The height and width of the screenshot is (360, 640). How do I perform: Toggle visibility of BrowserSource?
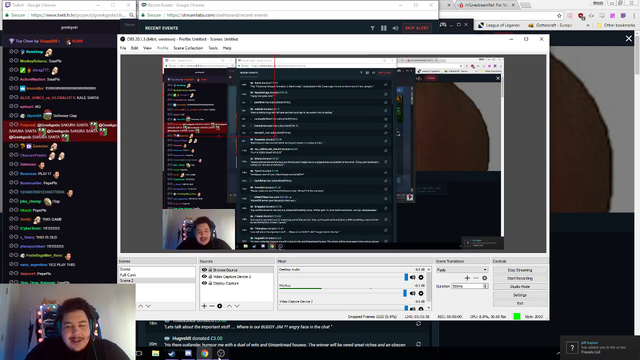click(x=204, y=270)
